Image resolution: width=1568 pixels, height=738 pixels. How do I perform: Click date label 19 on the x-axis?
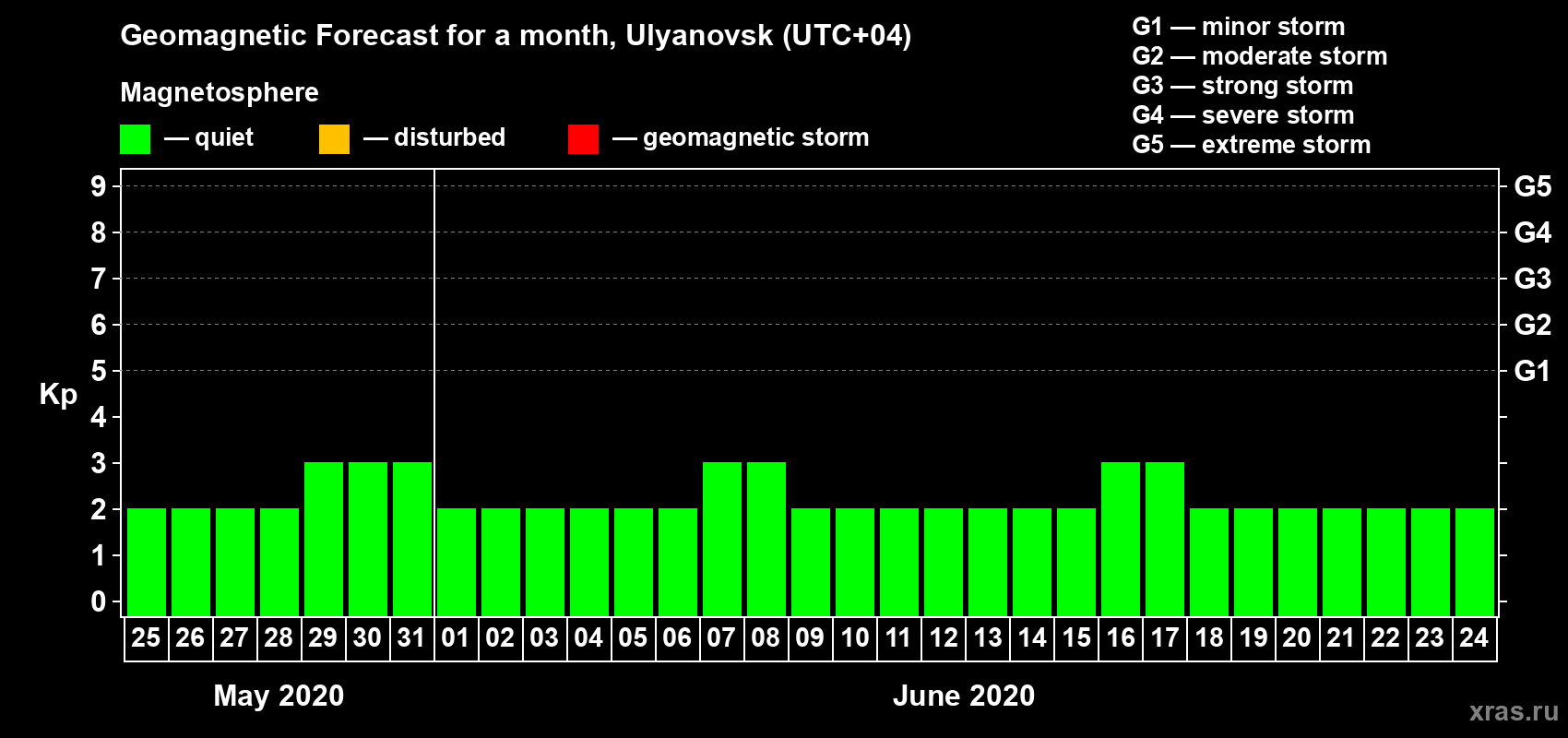pyautogui.click(x=1253, y=637)
